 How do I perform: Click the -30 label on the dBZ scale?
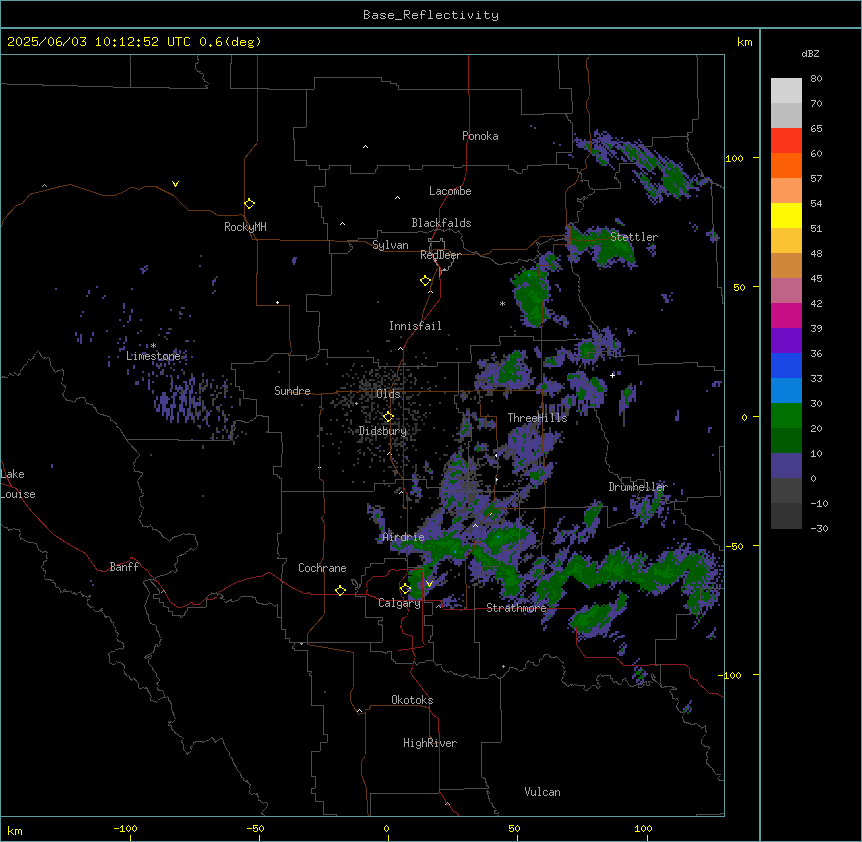[819, 528]
